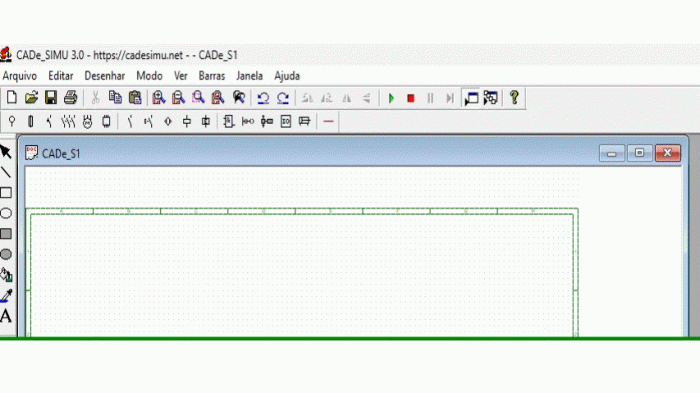Select the line drawing tool
The width and height of the screenshot is (700, 393).
click(x=6, y=172)
